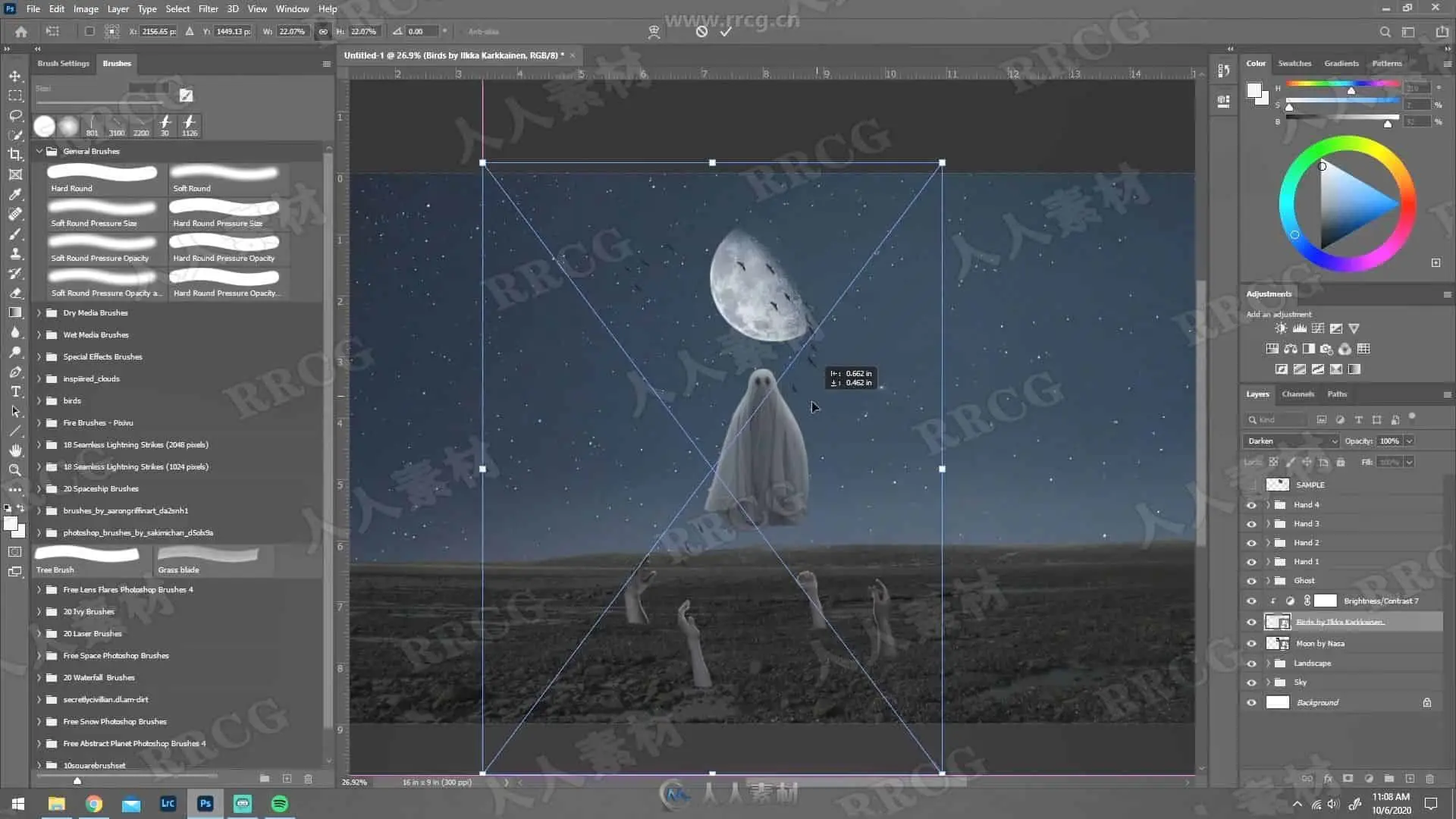Select the Lasso tool

[x=15, y=115]
